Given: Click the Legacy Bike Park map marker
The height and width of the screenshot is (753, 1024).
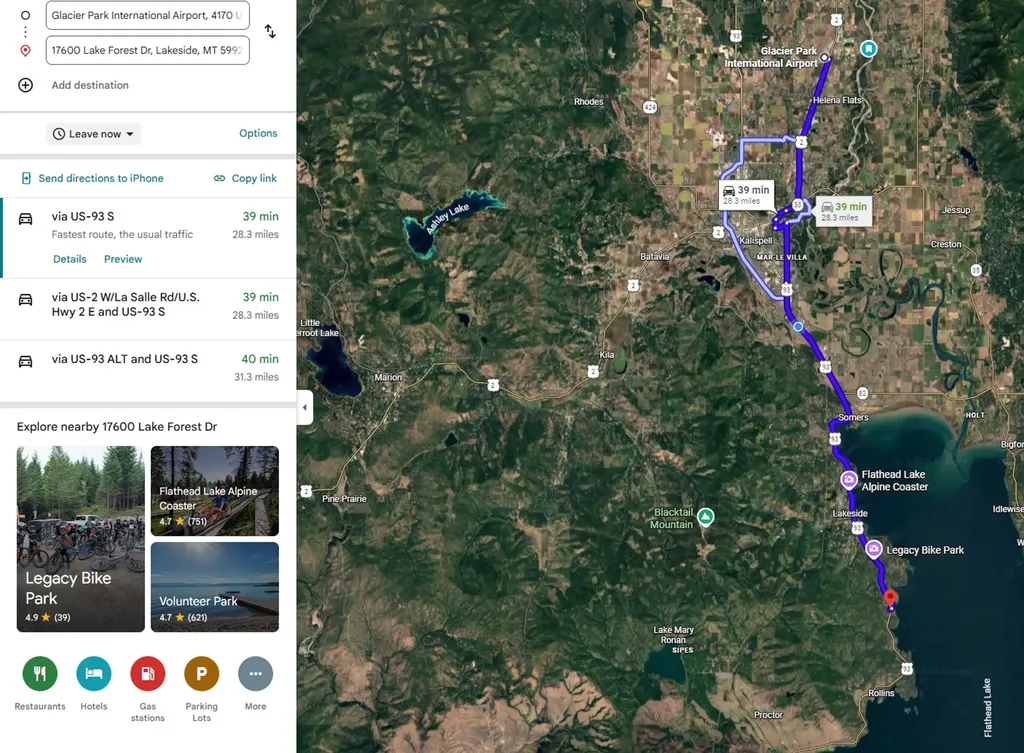Looking at the screenshot, I should pos(874,549).
